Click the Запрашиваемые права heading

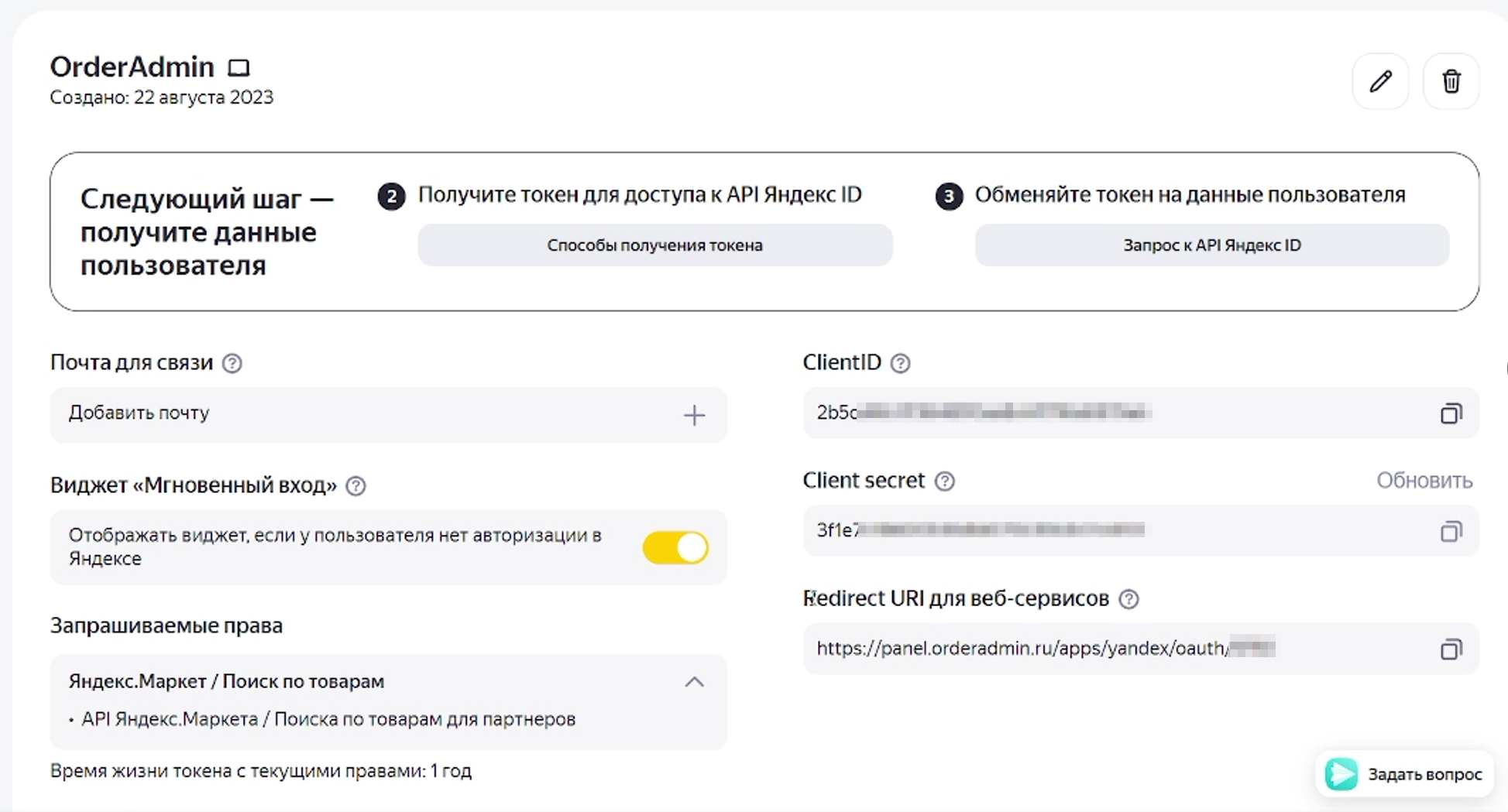point(167,625)
